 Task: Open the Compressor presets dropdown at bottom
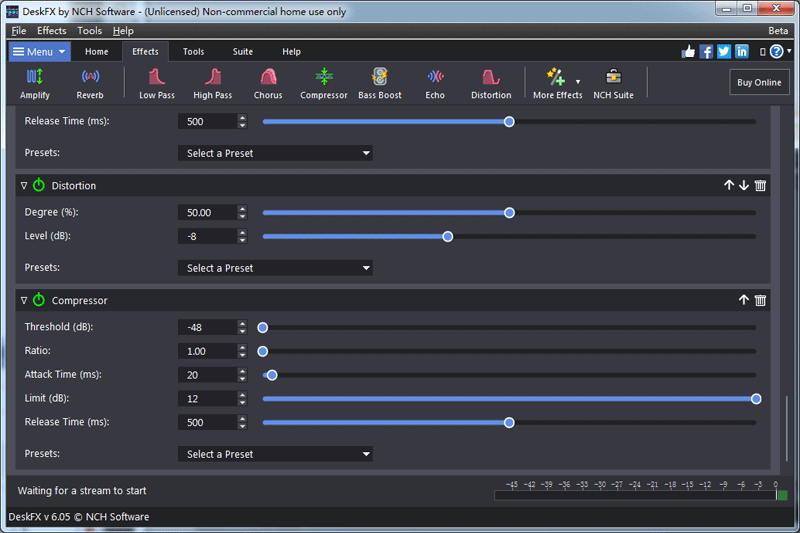click(275, 454)
